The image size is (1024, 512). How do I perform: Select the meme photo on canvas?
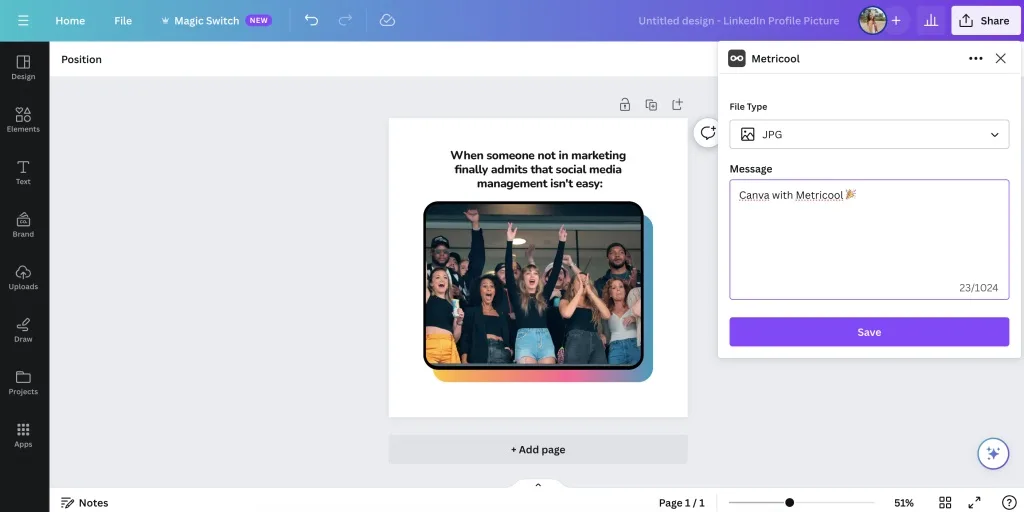534,285
